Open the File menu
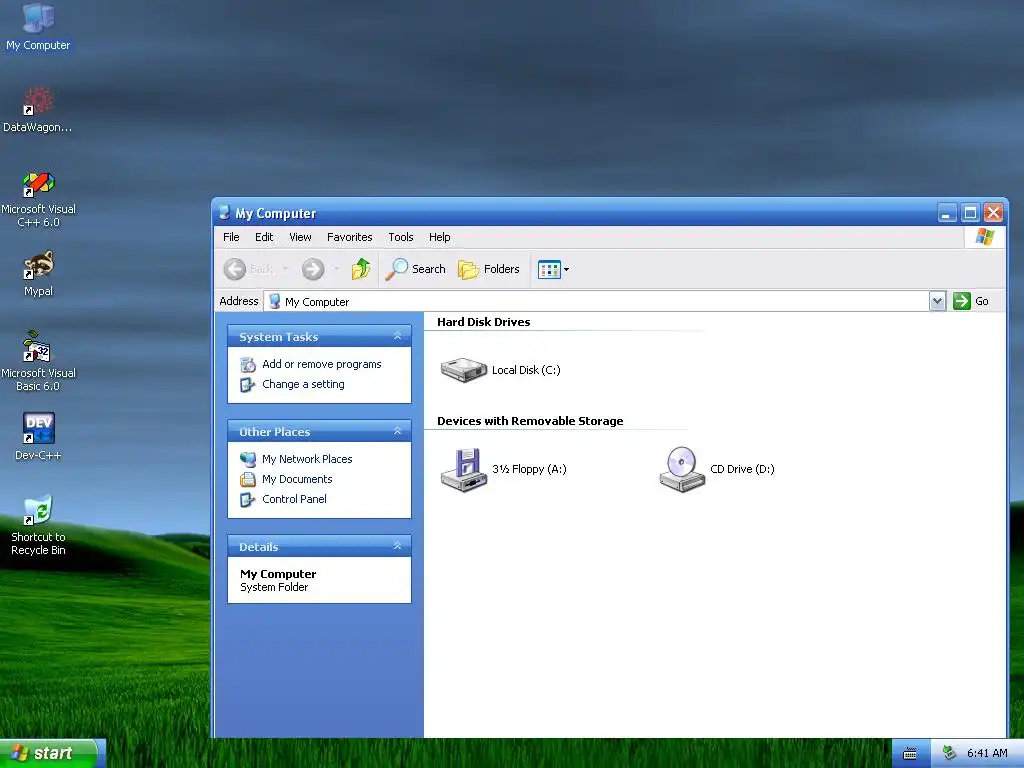The width and height of the screenshot is (1024, 768). click(x=231, y=237)
